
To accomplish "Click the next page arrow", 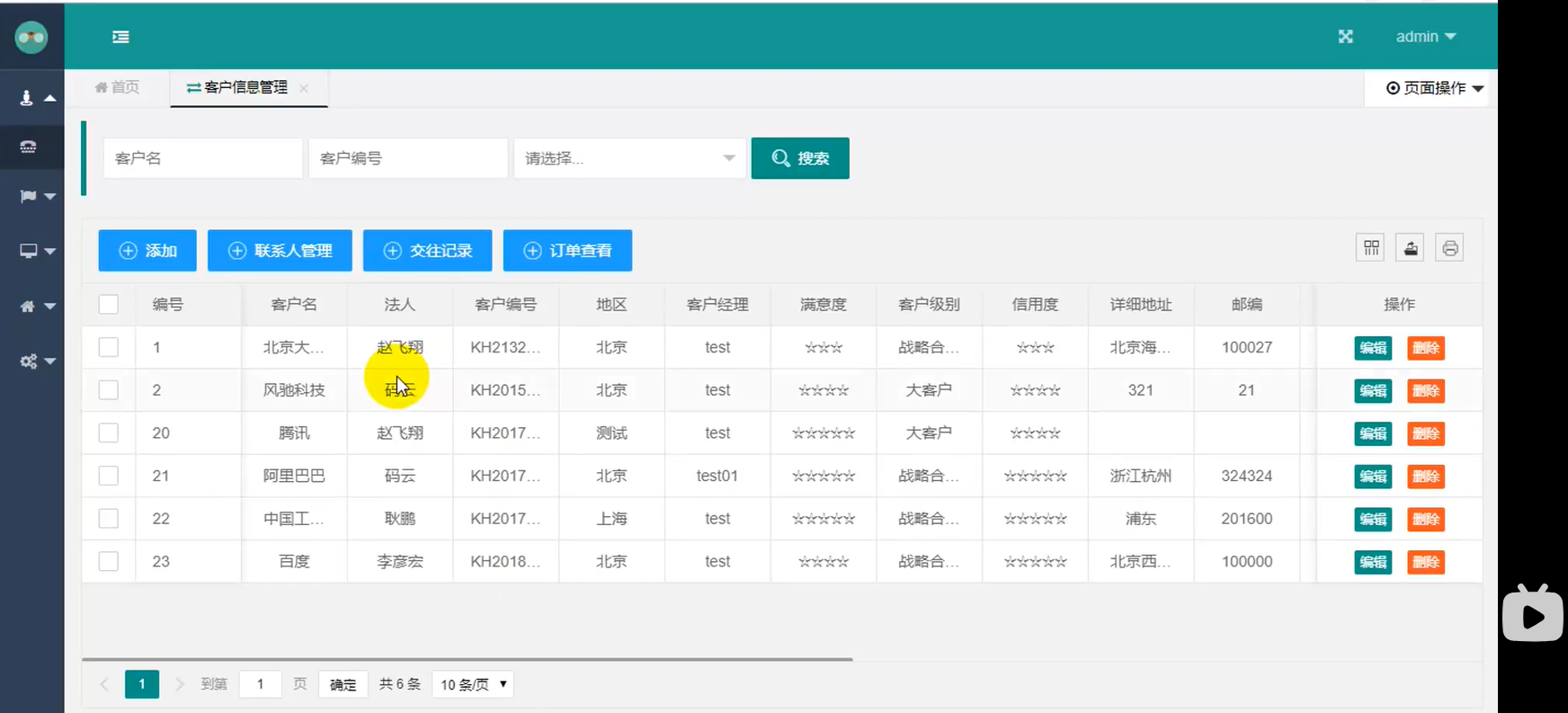I will 180,684.
